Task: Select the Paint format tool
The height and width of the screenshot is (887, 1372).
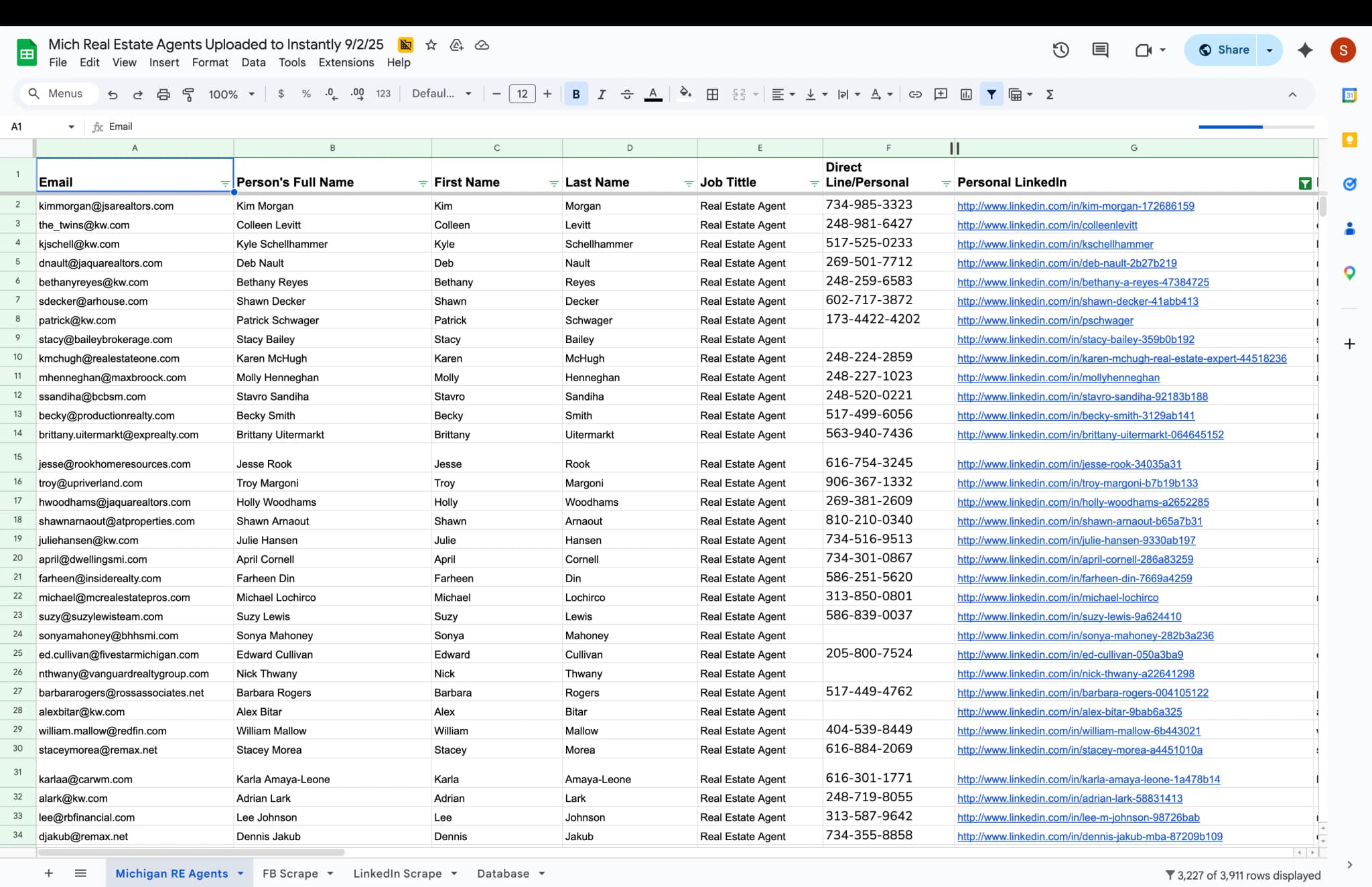Action: click(189, 94)
